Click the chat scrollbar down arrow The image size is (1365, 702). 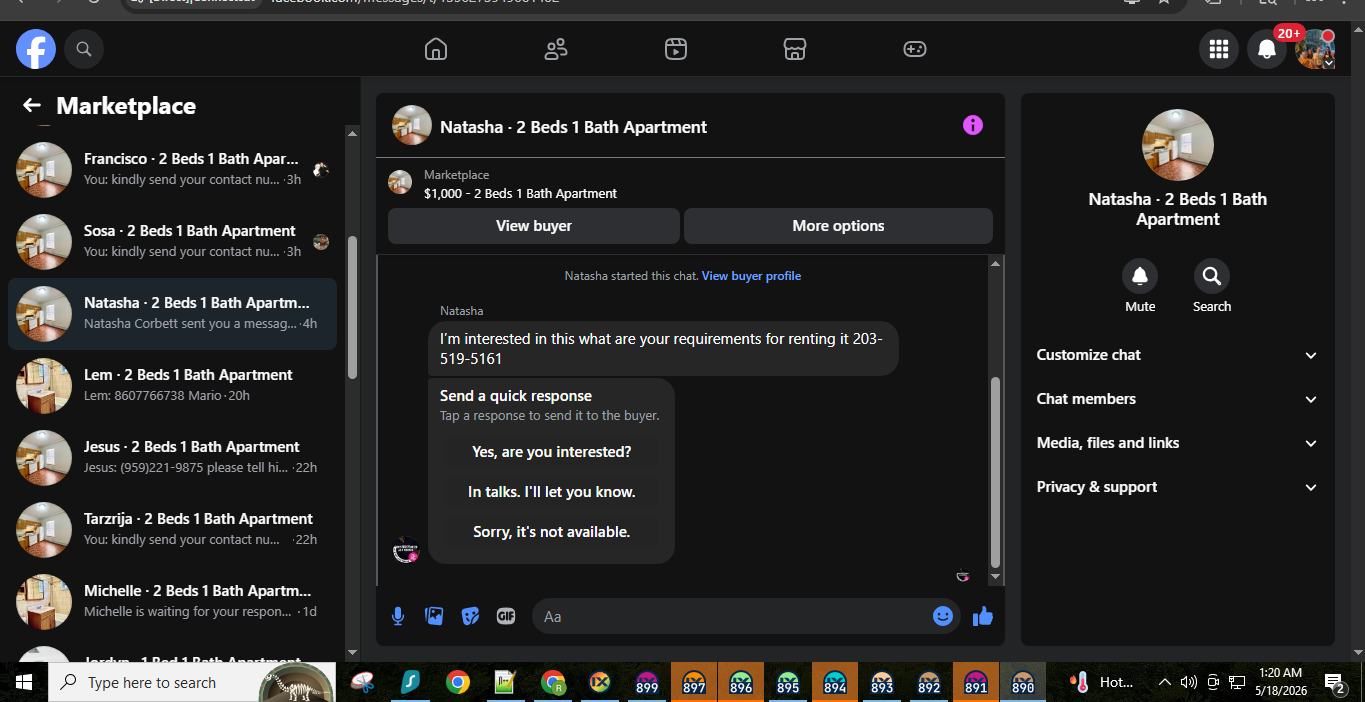[994, 578]
